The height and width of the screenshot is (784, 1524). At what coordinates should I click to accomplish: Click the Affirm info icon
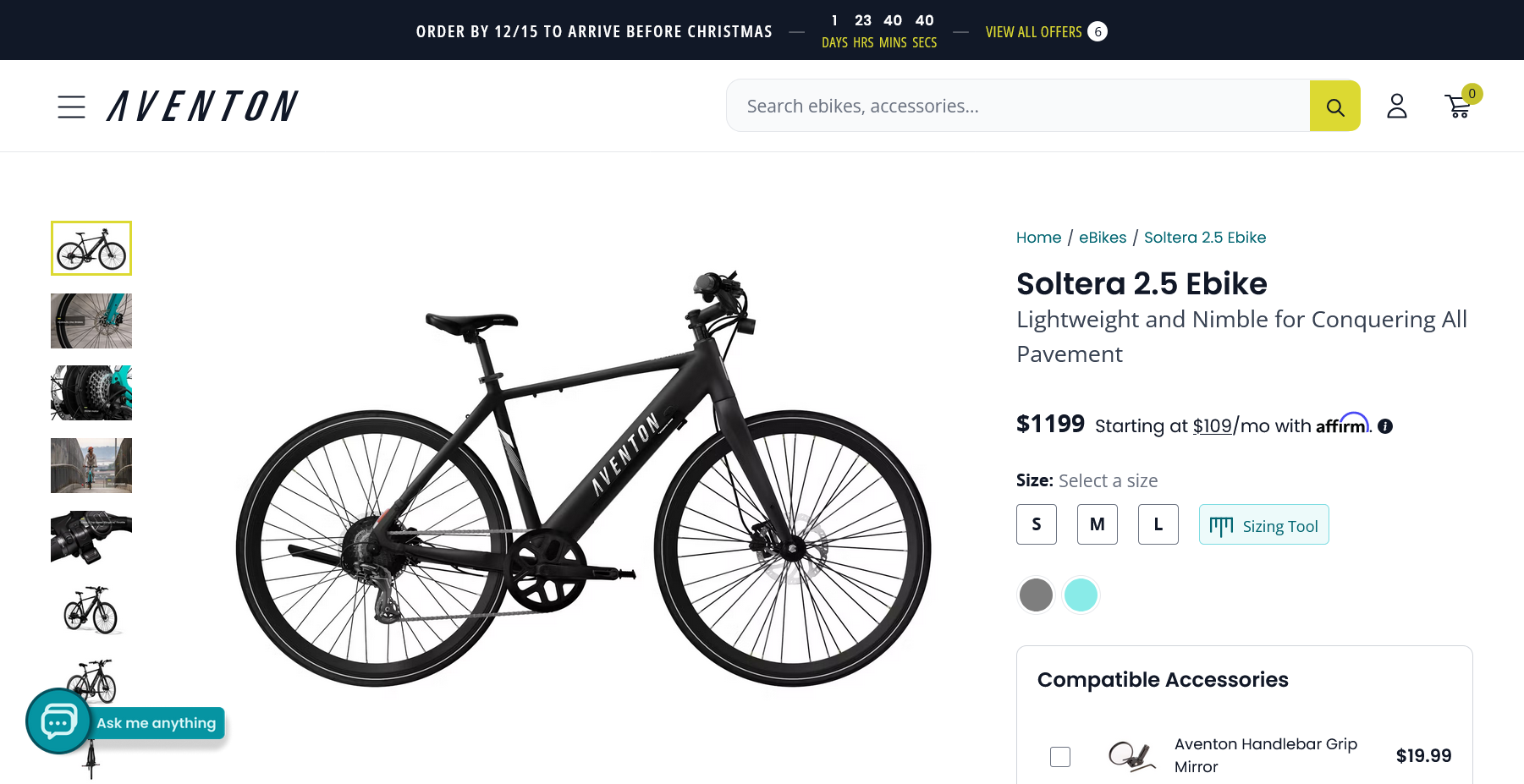click(x=1384, y=426)
